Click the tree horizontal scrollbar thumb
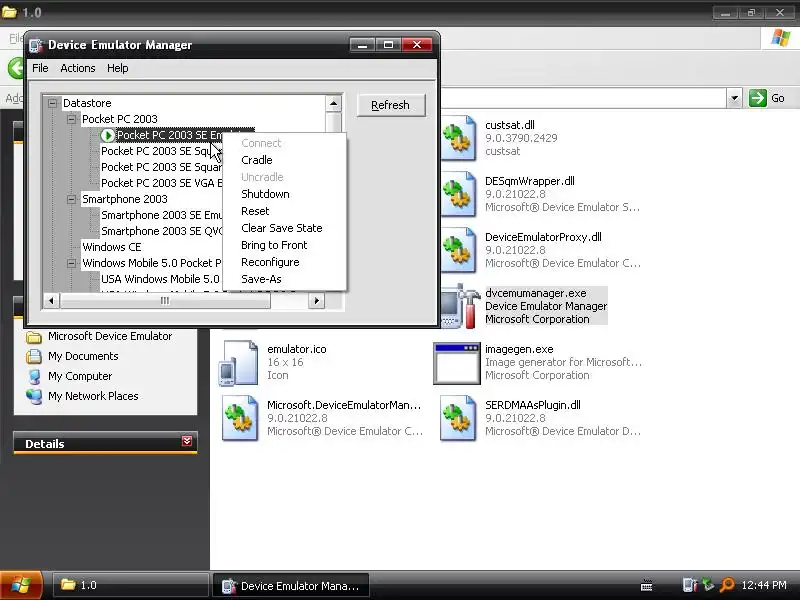 pos(165,301)
